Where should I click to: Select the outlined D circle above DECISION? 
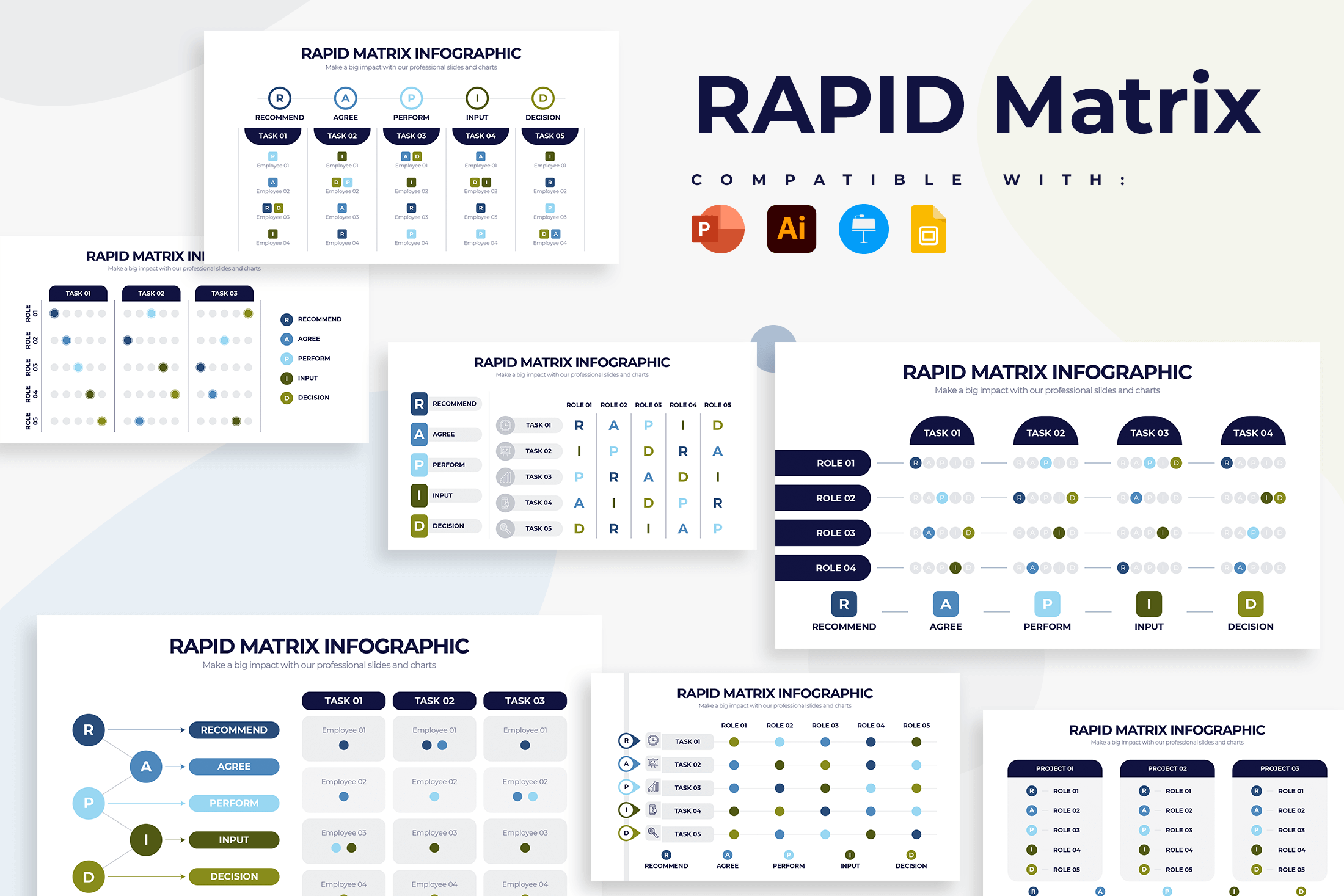coord(543,98)
